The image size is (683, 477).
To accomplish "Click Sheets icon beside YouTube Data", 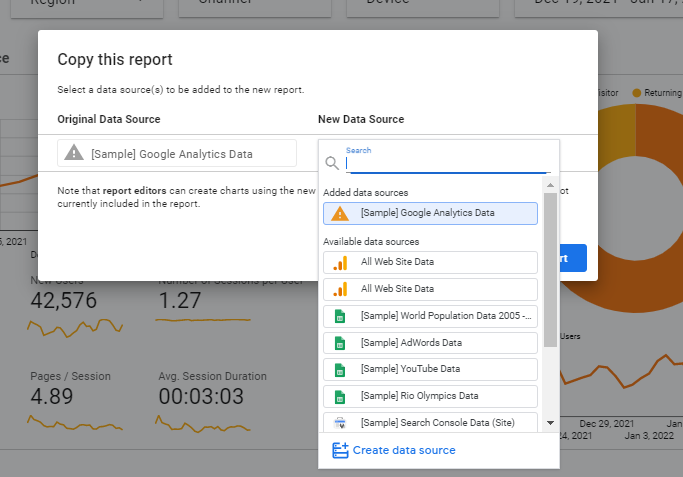I will click(x=340, y=370).
